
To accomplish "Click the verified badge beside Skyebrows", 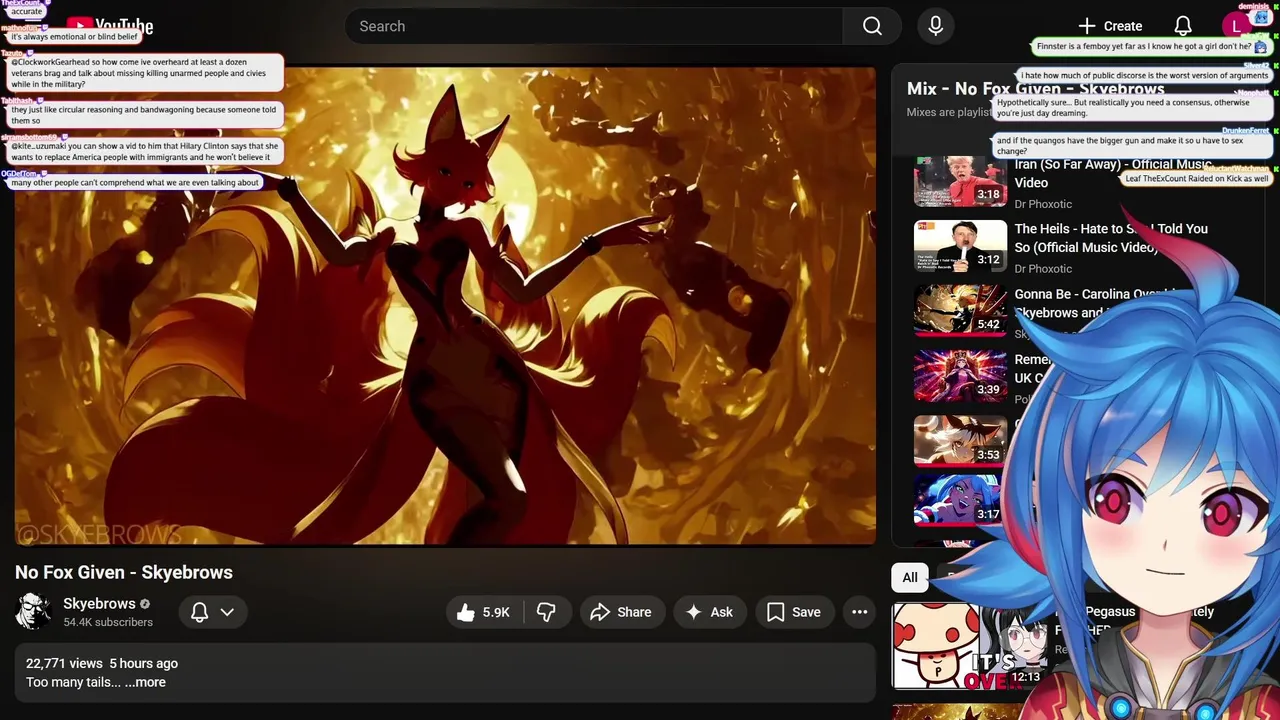I will coord(145,604).
